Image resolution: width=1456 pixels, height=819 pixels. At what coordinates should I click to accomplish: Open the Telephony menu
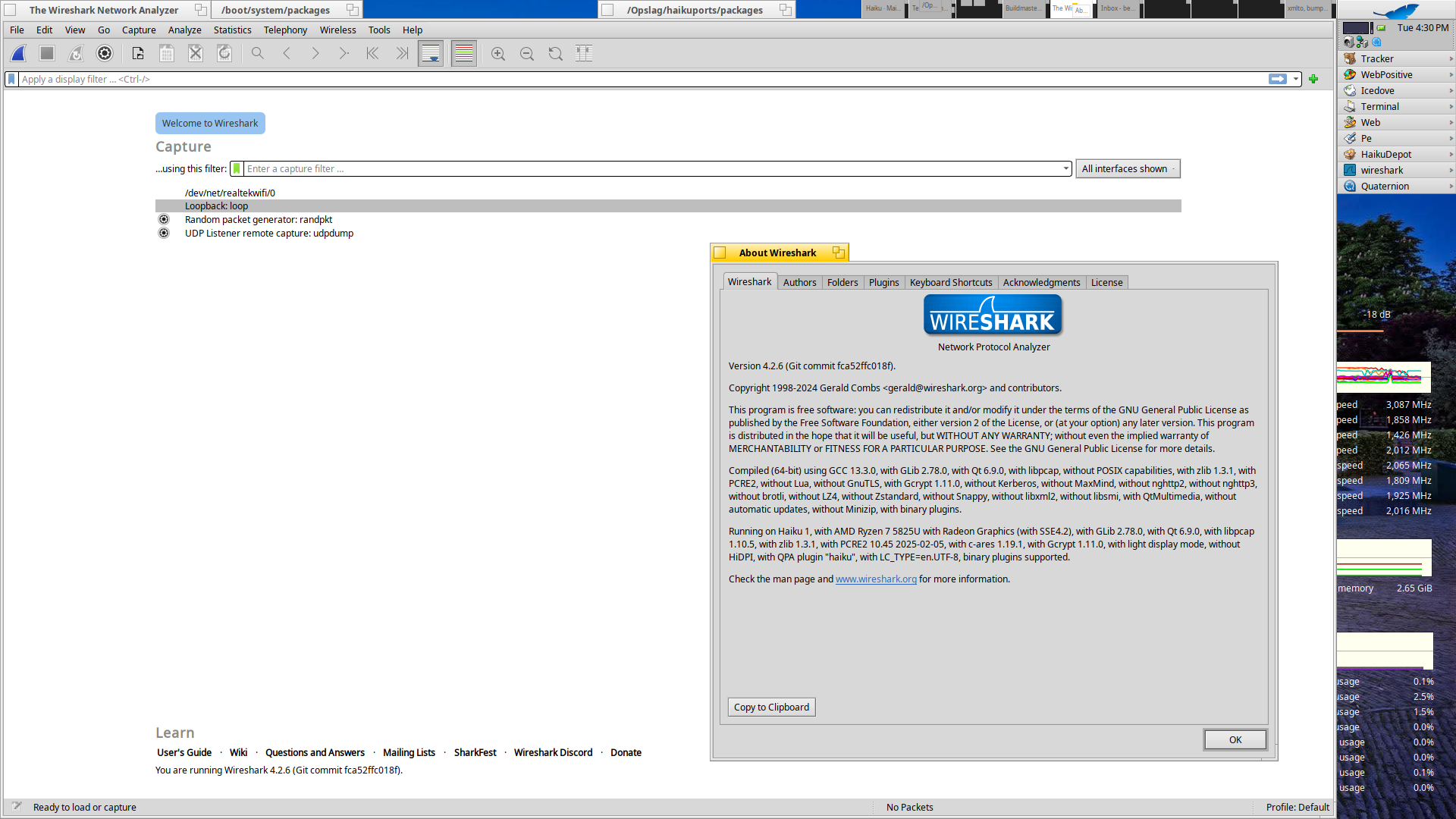pyautogui.click(x=285, y=30)
